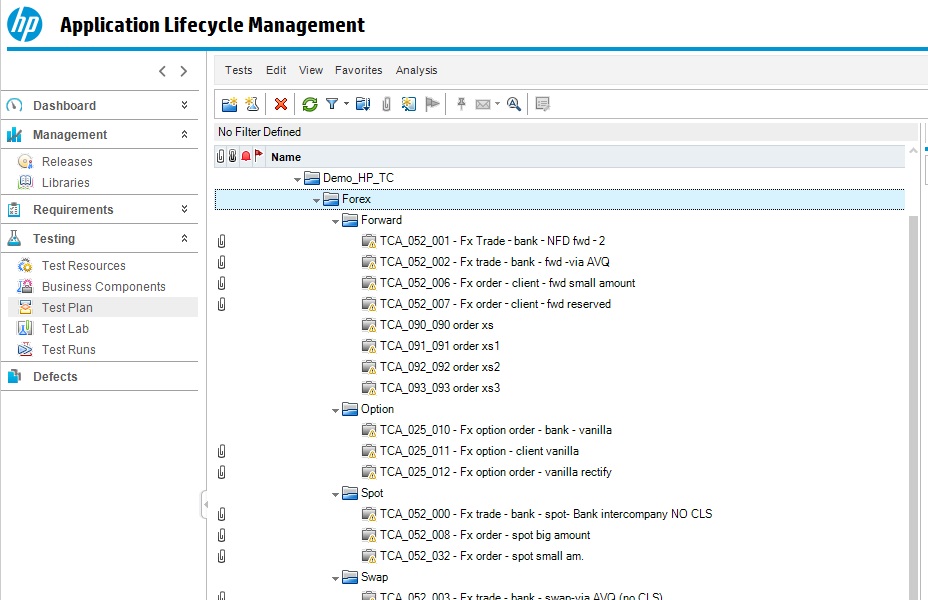This screenshot has height=600, width=928.
Task: Open the Edit menu
Action: [276, 70]
